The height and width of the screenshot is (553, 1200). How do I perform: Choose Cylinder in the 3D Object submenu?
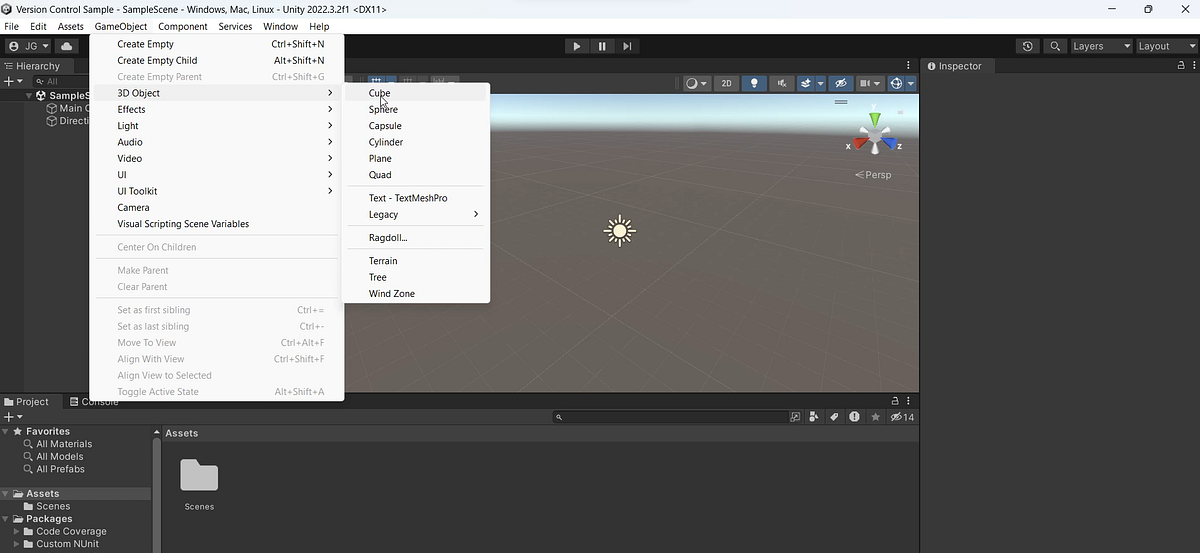[x=416, y=142]
